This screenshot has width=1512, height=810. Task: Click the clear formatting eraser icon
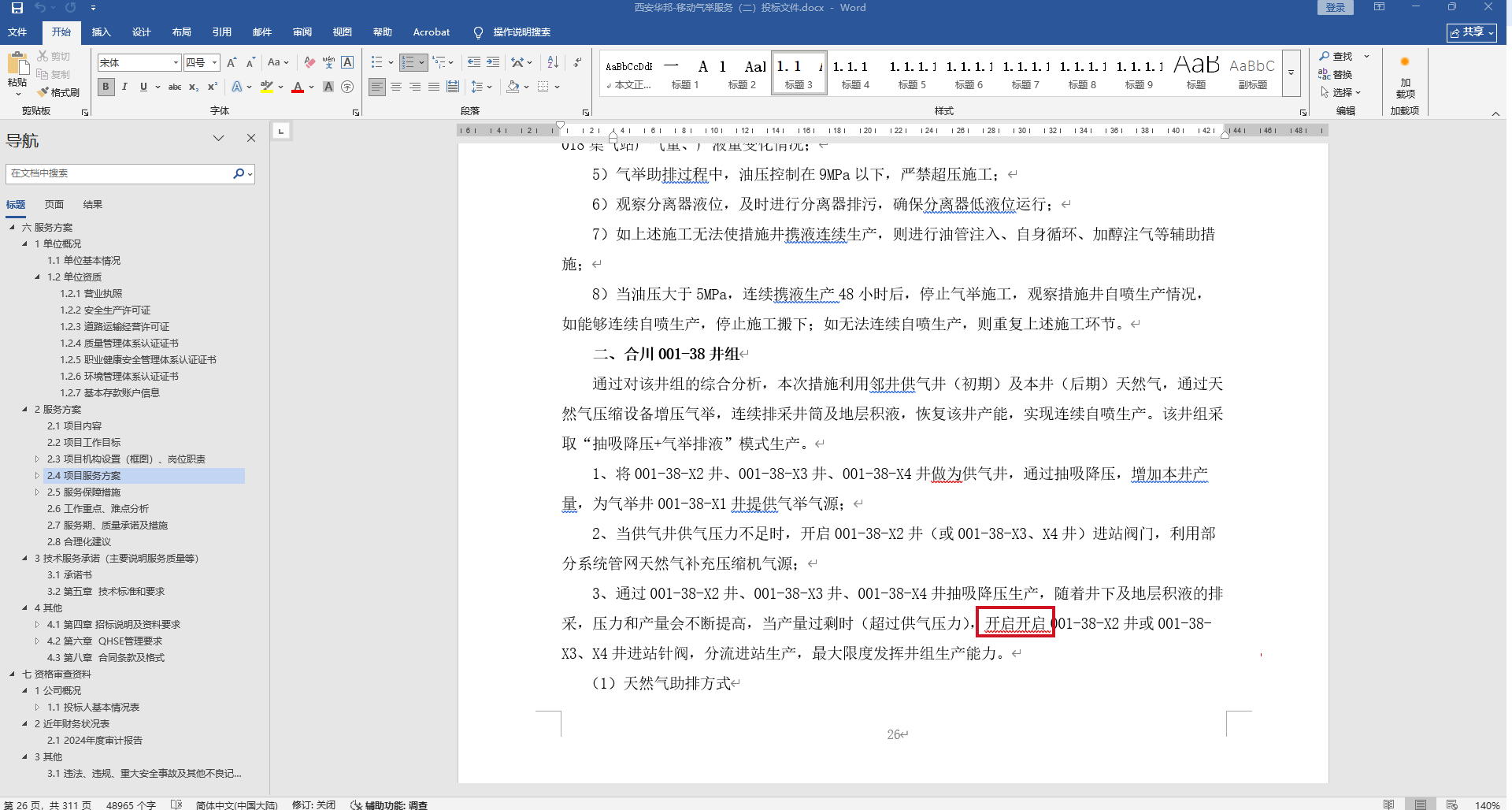tap(309, 62)
